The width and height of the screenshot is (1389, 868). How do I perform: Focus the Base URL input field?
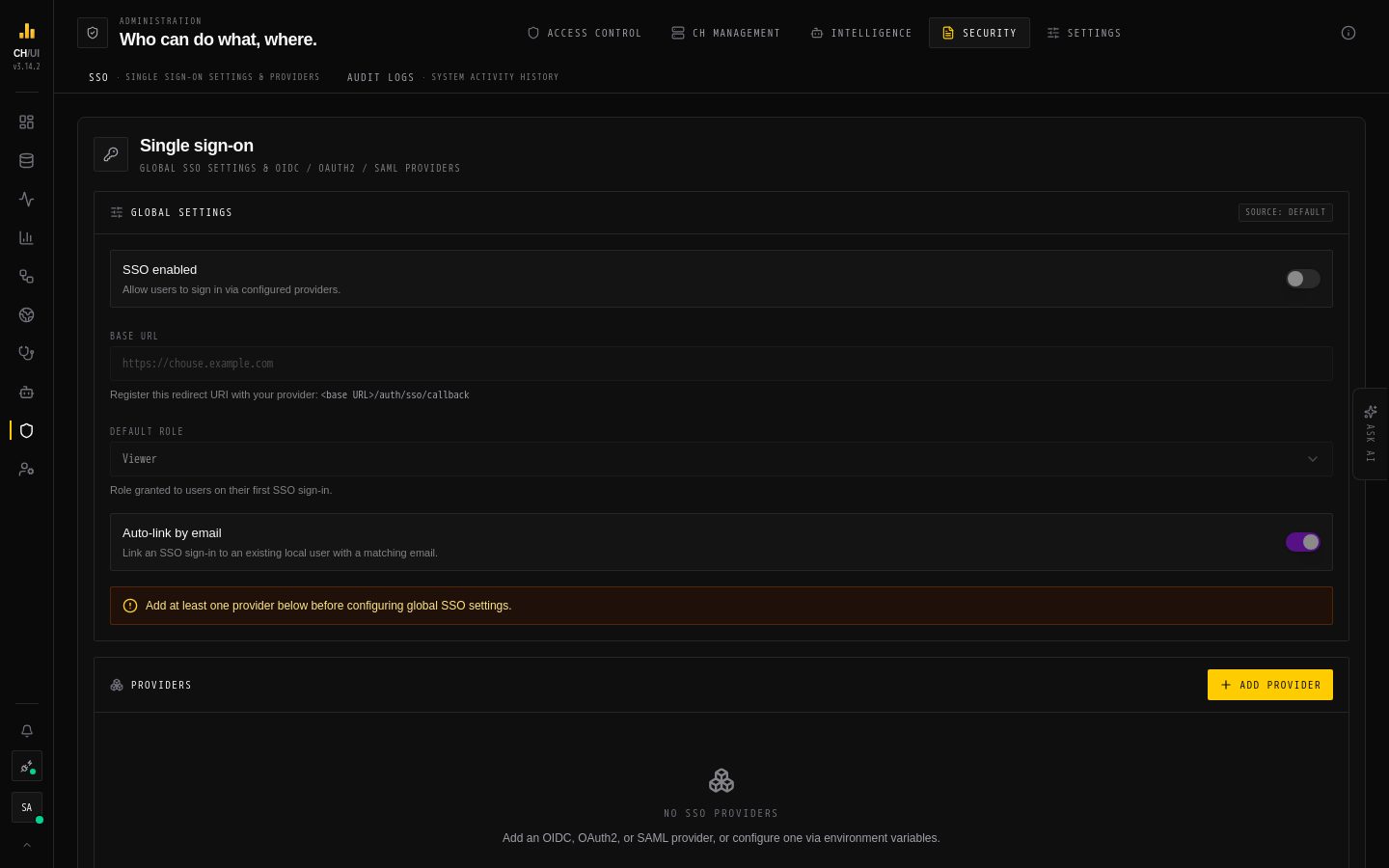722,364
